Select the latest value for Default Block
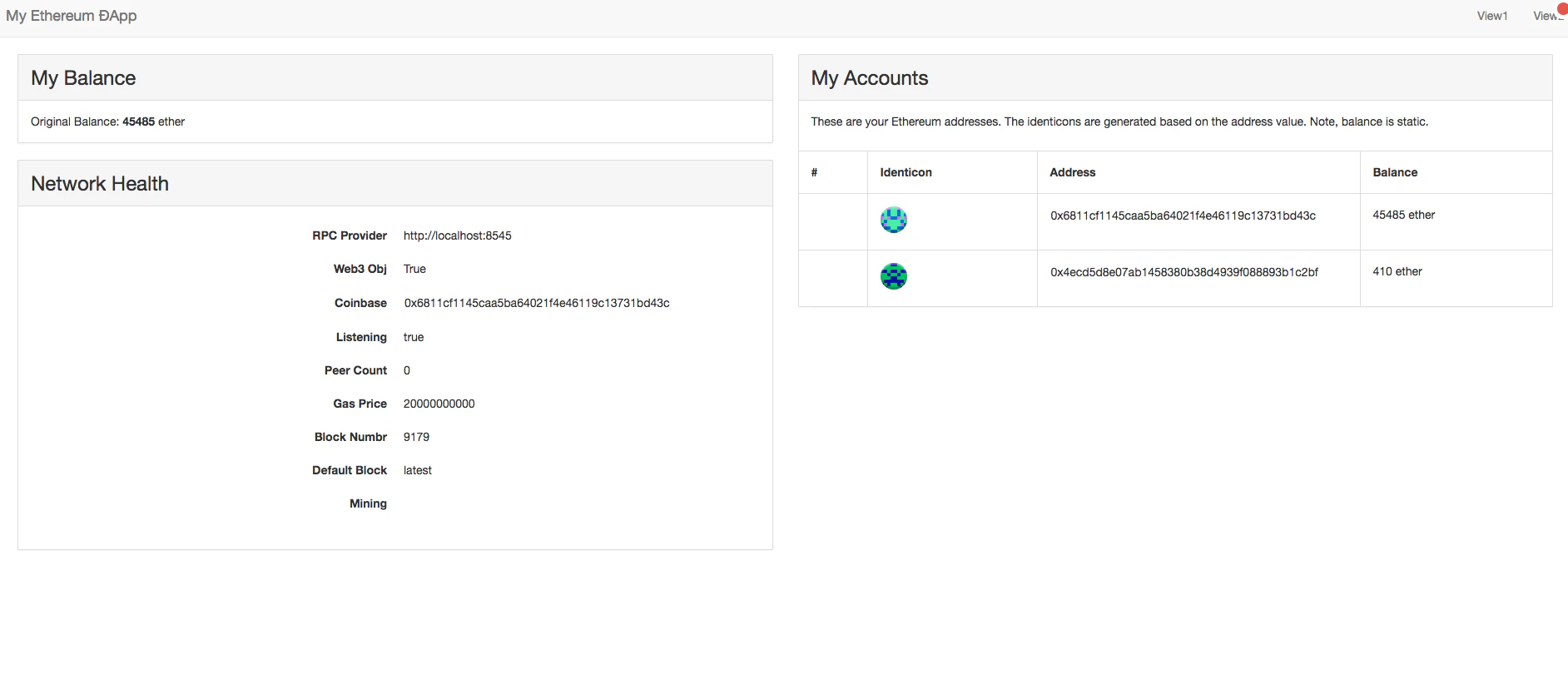This screenshot has width=1568, height=699. [418, 470]
